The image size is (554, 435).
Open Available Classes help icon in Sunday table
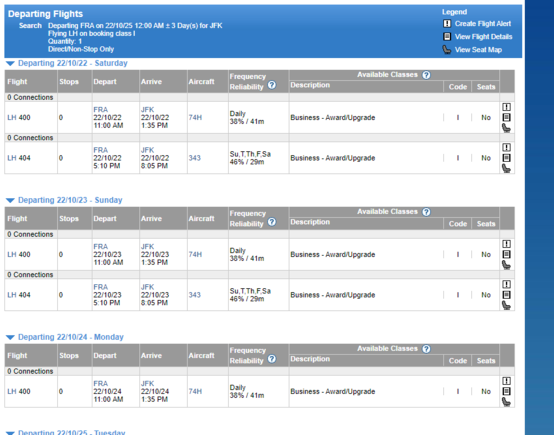(426, 212)
